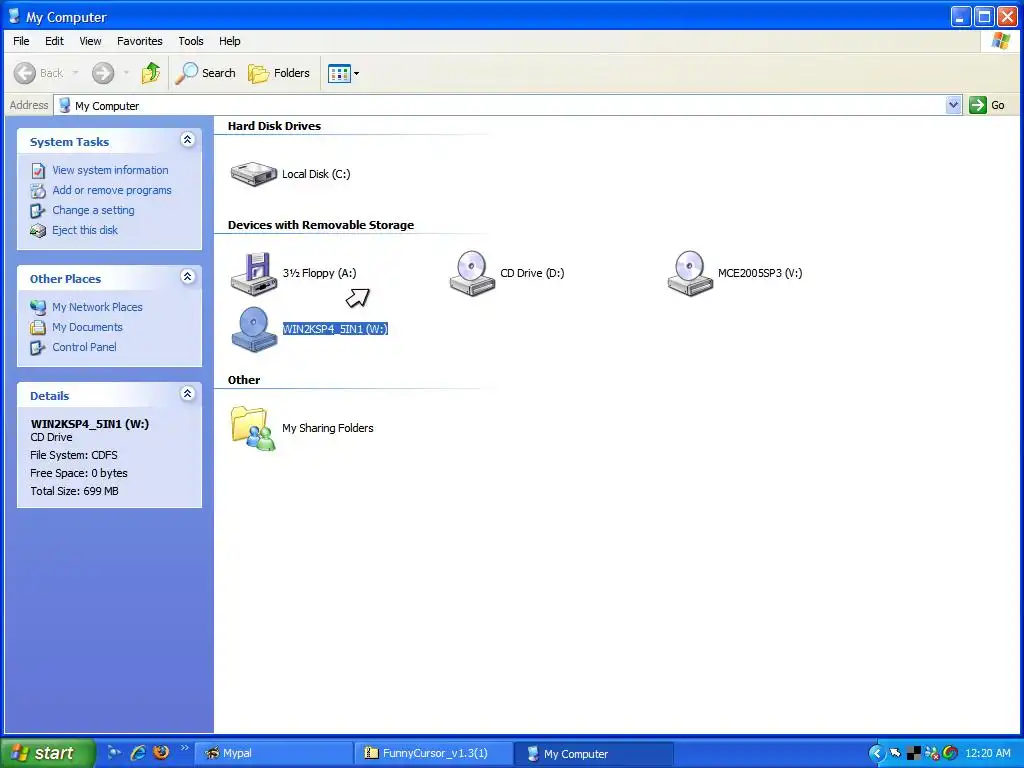
Task: Open Control Panel link
Action: coord(84,347)
